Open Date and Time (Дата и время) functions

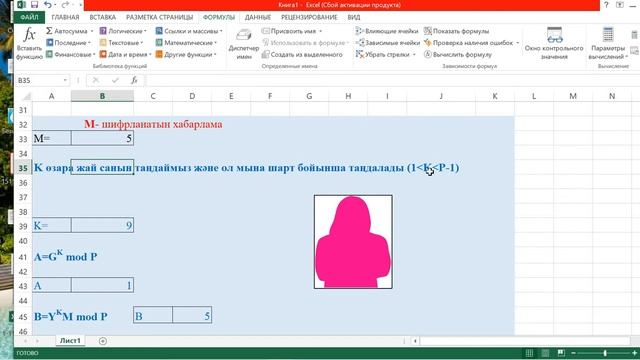[x=125, y=54]
